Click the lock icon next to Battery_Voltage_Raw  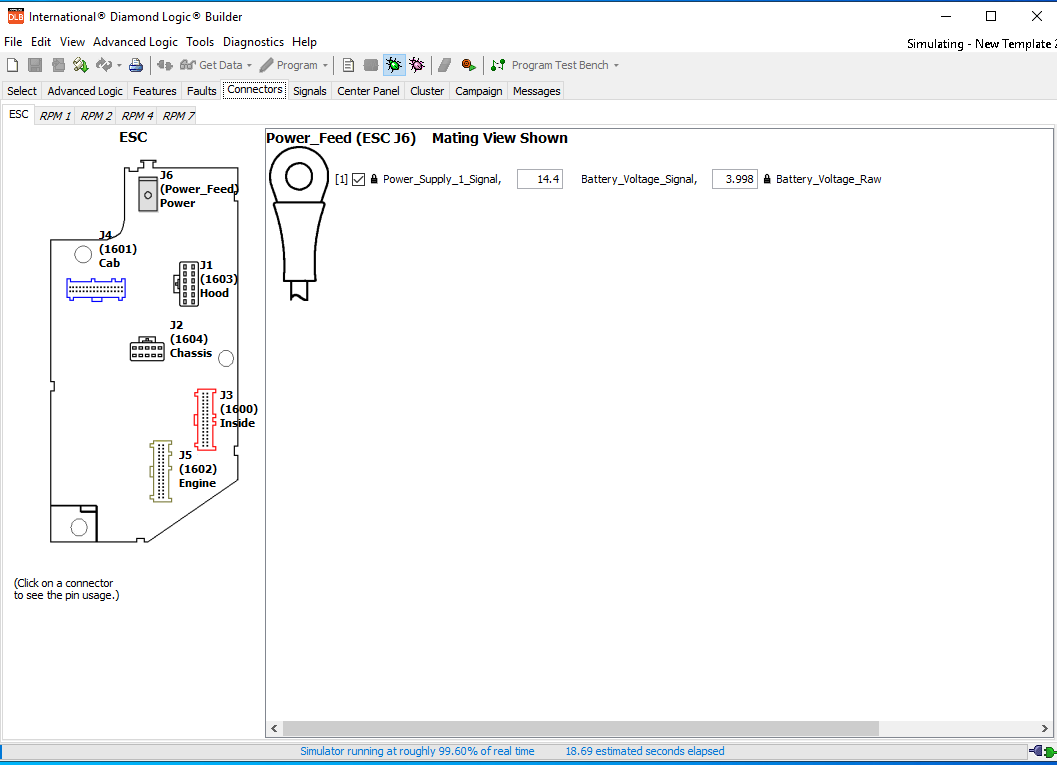pyautogui.click(x=766, y=179)
